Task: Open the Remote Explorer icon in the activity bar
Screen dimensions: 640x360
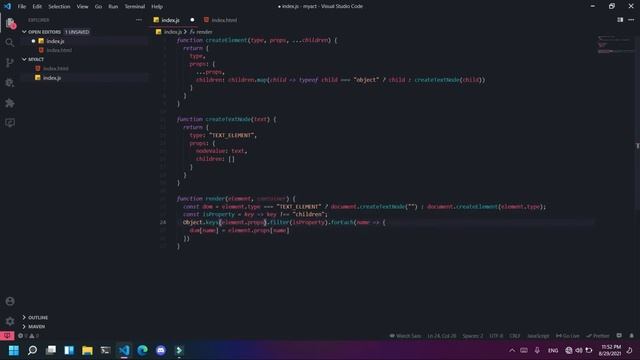Action: pyautogui.click(x=10, y=122)
